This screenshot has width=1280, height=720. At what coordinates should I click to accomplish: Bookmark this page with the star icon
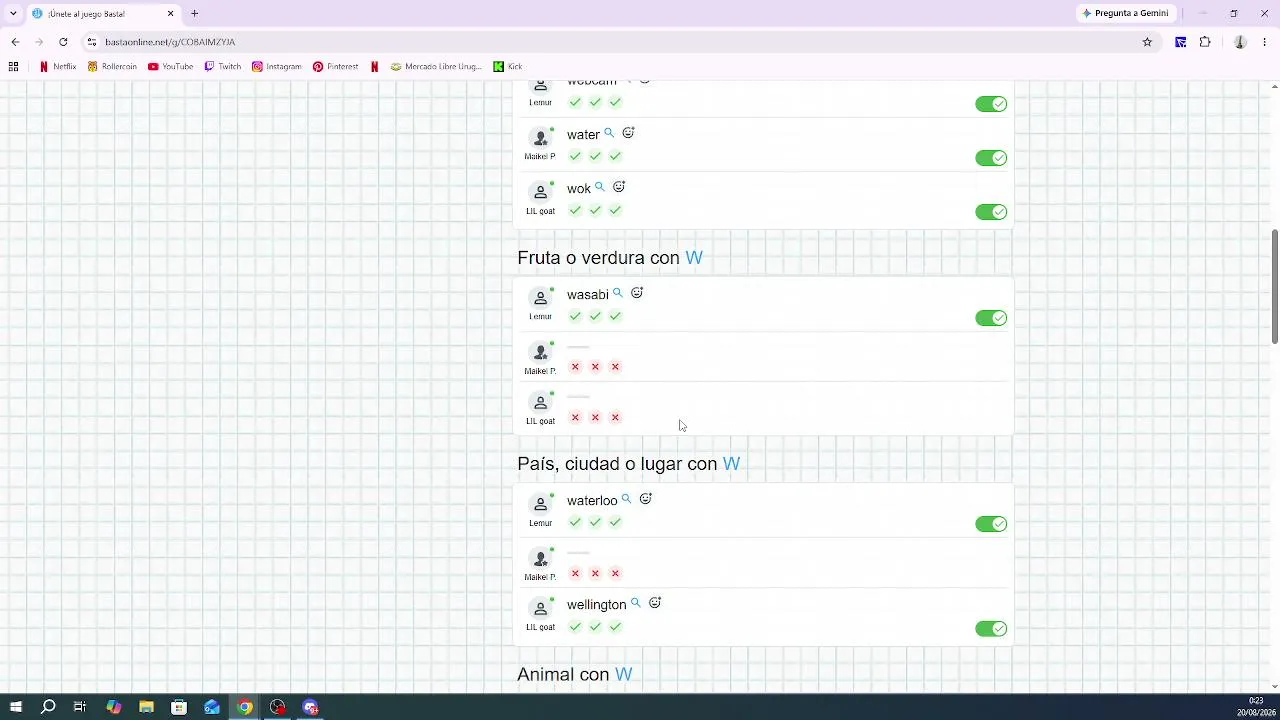coord(1147,42)
